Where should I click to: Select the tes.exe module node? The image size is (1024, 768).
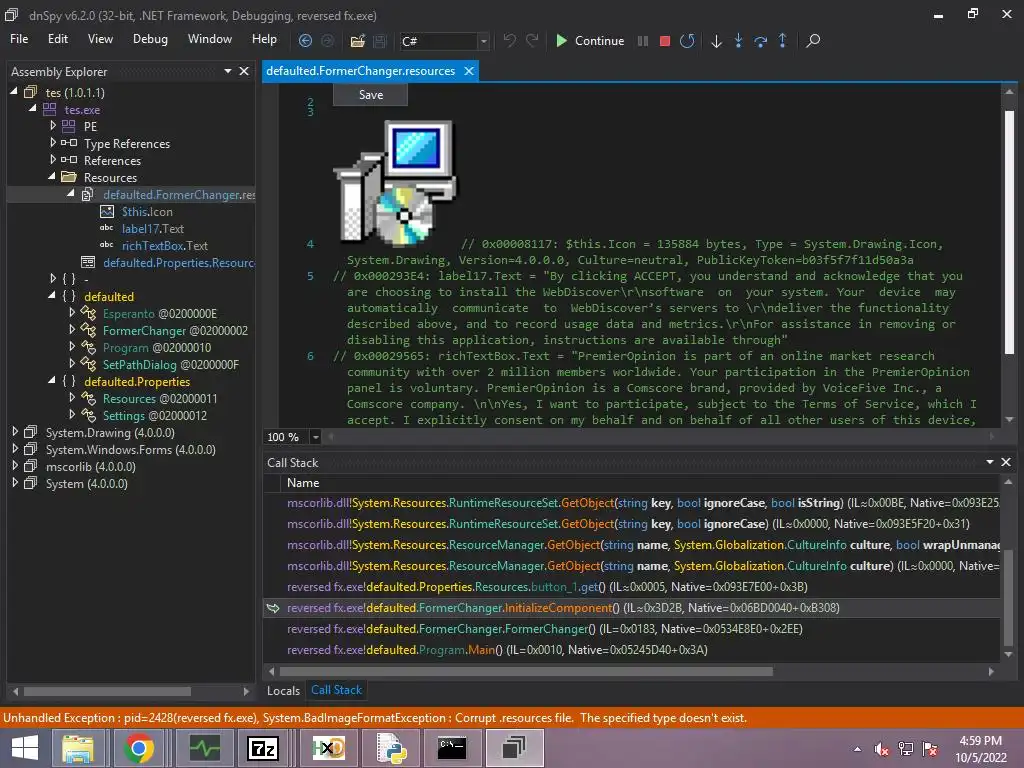click(x=82, y=110)
